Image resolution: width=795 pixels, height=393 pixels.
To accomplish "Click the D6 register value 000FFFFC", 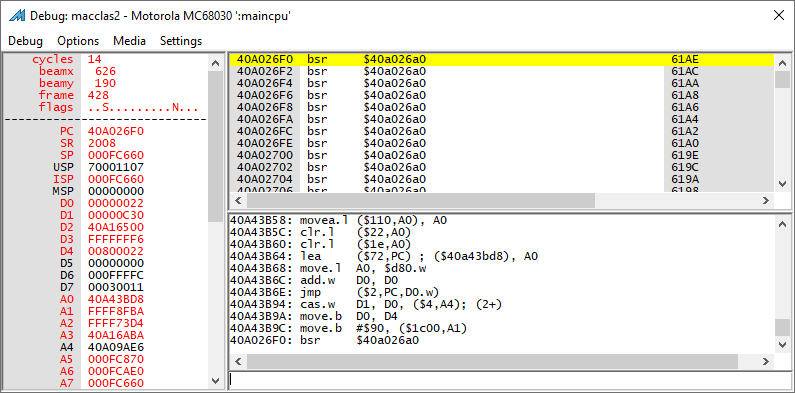I will point(116,275).
